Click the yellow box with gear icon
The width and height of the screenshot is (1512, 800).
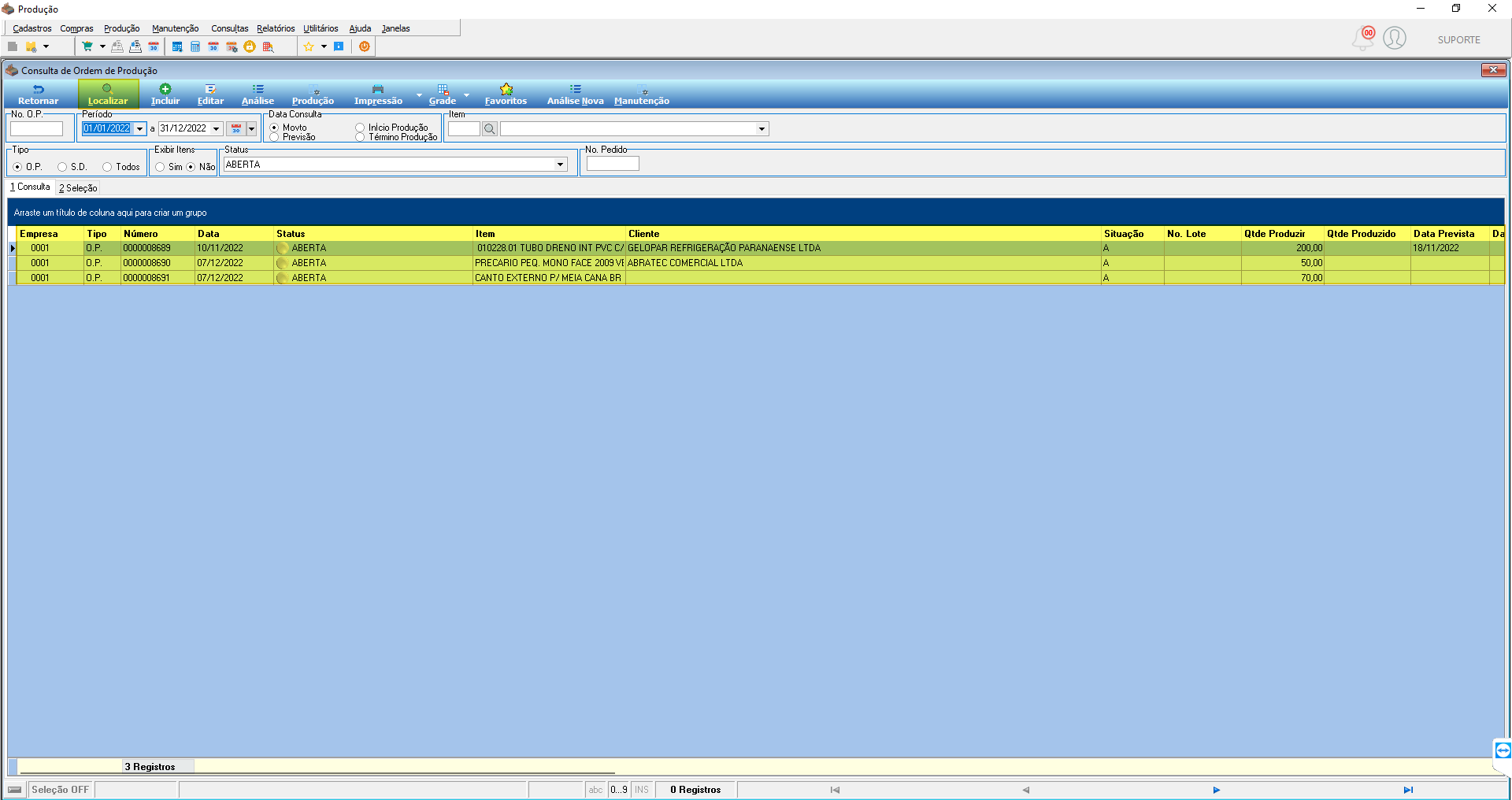coord(31,46)
